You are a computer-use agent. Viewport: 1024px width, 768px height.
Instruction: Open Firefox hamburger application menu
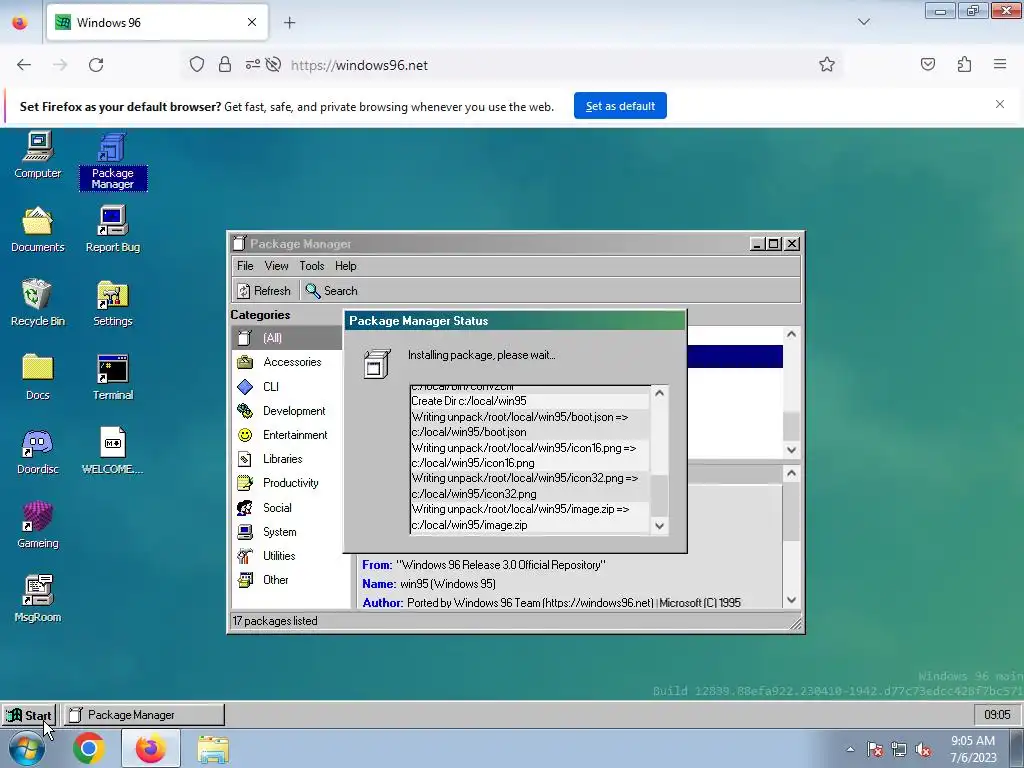pos(1000,65)
